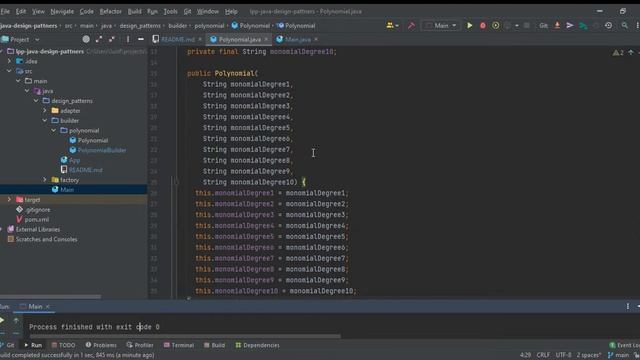Image resolution: width=640 pixels, height=360 pixels.
Task: Expand the adapter package
Action: pyautogui.click(x=45, y=111)
